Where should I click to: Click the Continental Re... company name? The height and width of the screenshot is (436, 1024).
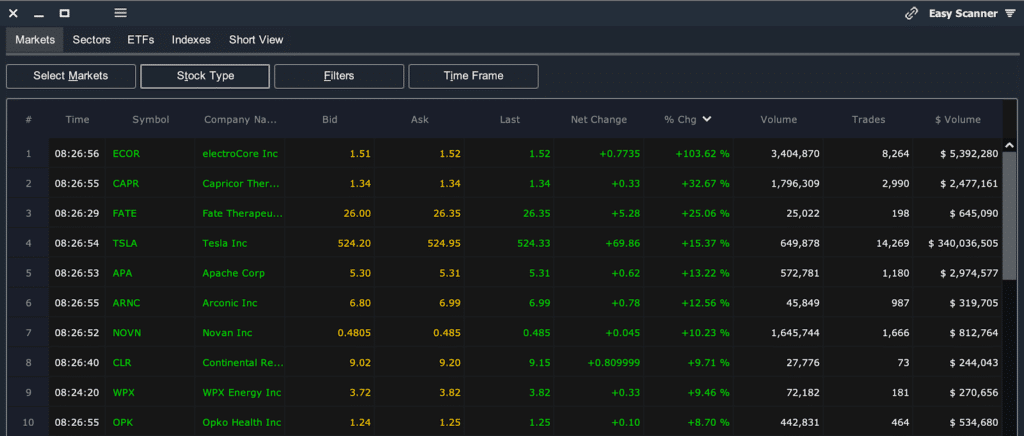coord(241,362)
